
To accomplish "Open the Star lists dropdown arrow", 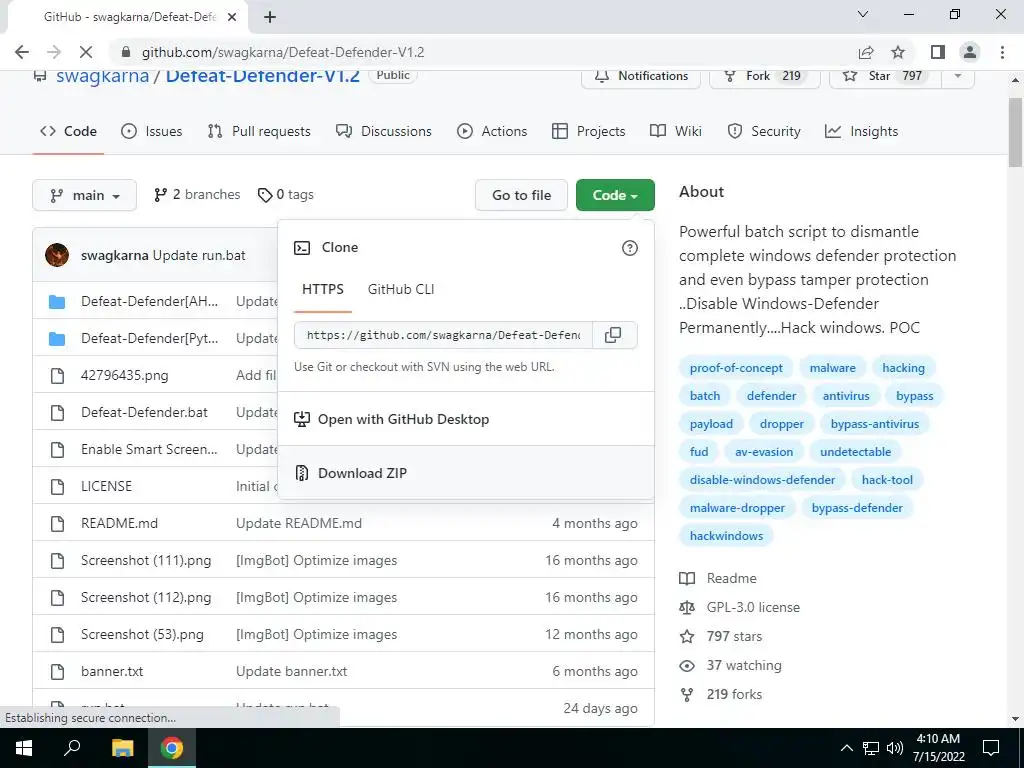I will click(957, 76).
